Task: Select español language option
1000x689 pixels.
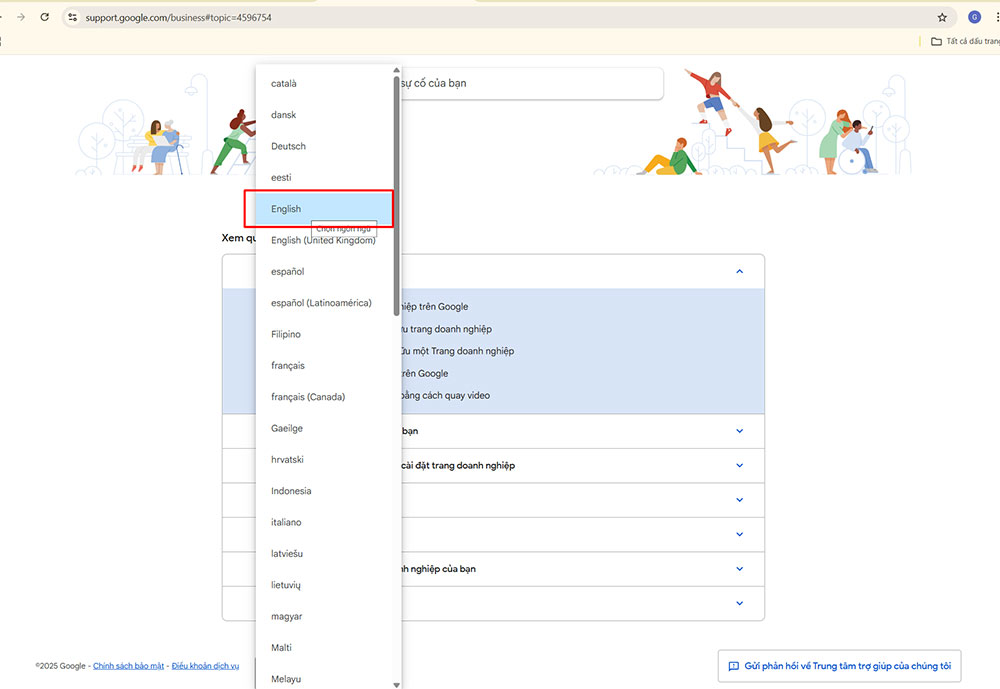Action: tap(325, 272)
